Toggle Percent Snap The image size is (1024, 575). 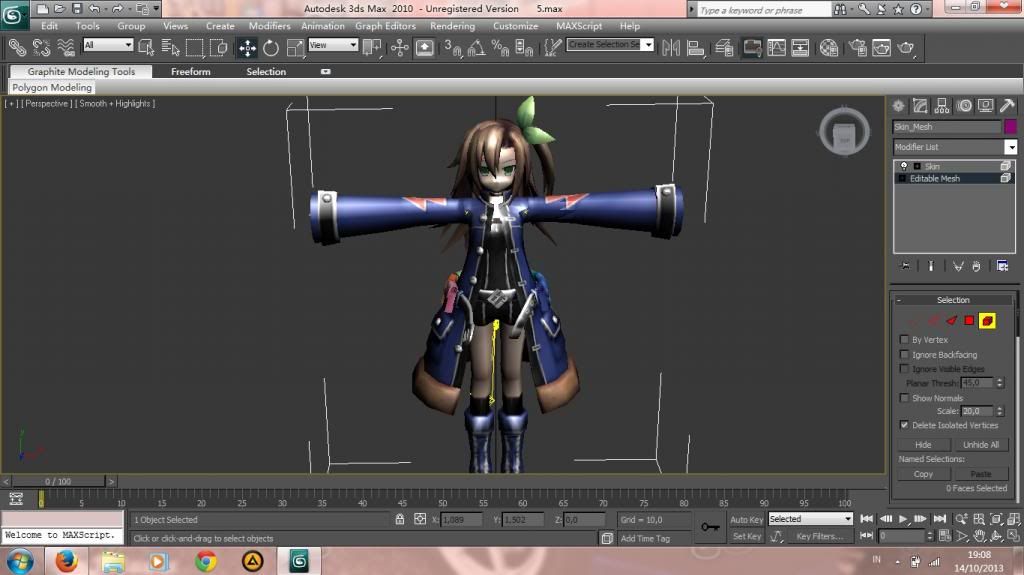point(500,48)
